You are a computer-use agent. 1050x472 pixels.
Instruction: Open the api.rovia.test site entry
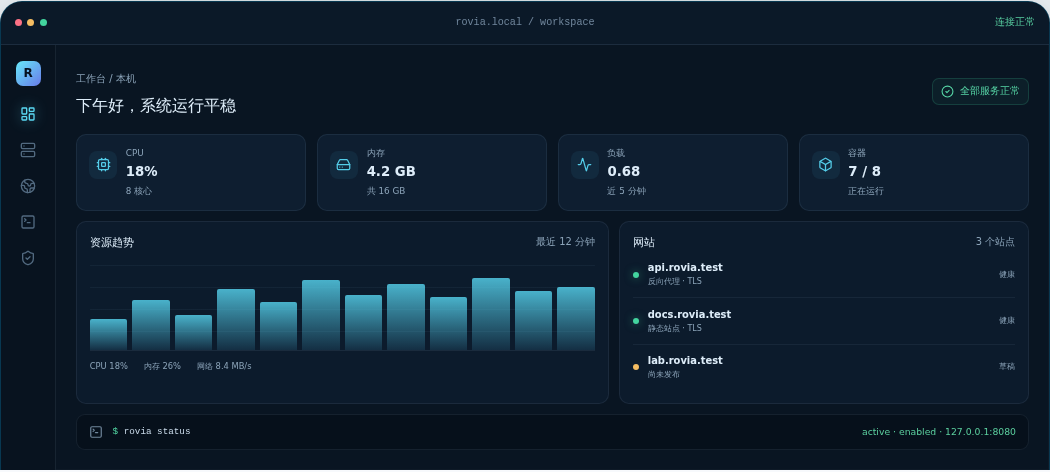[824, 274]
